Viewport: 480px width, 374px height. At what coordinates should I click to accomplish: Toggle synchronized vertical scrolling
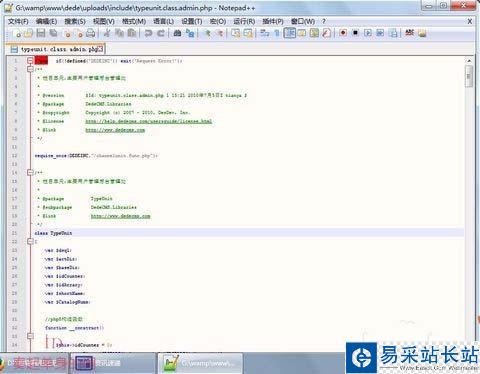pos(236,33)
